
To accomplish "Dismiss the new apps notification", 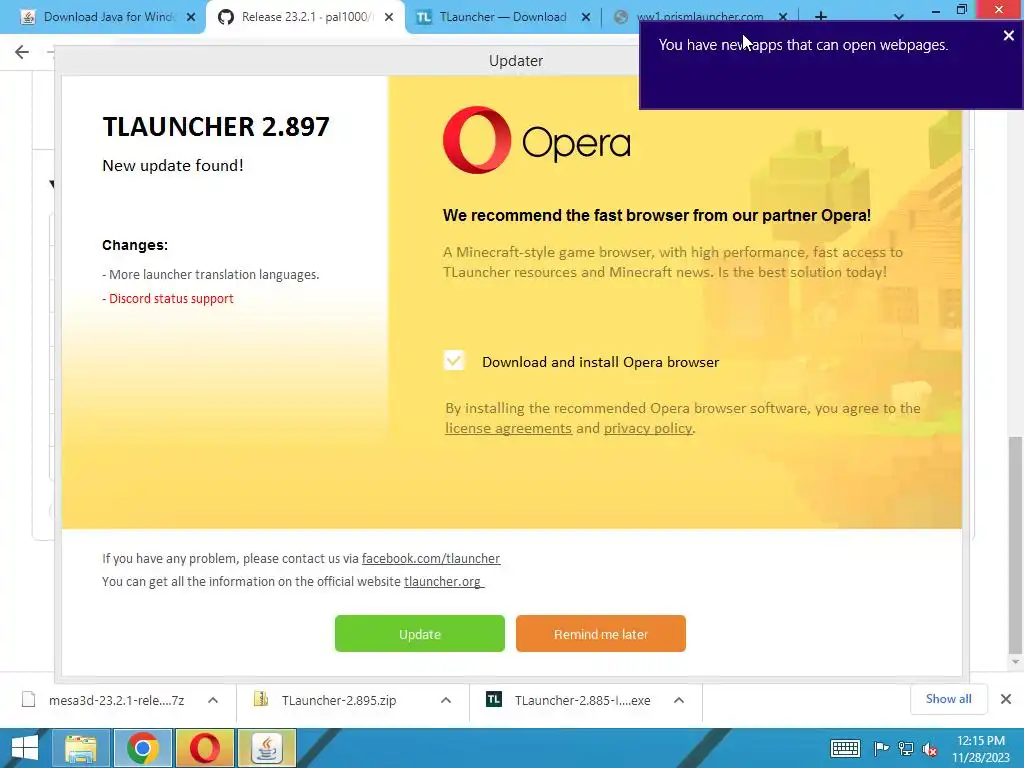I will [1008, 36].
